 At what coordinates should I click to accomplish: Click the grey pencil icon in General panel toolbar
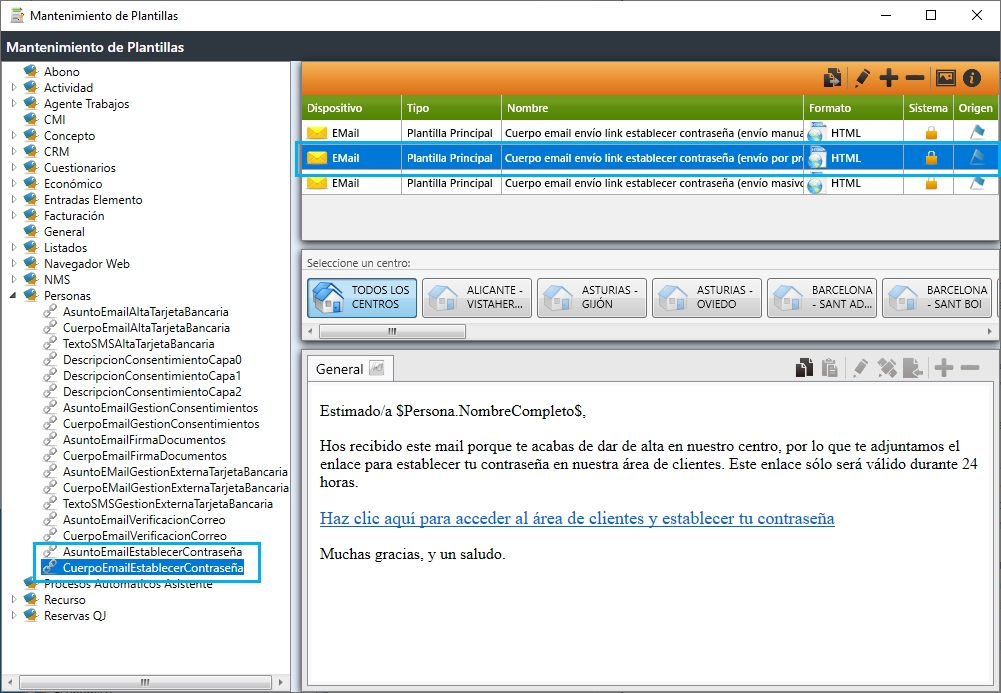pos(861,368)
